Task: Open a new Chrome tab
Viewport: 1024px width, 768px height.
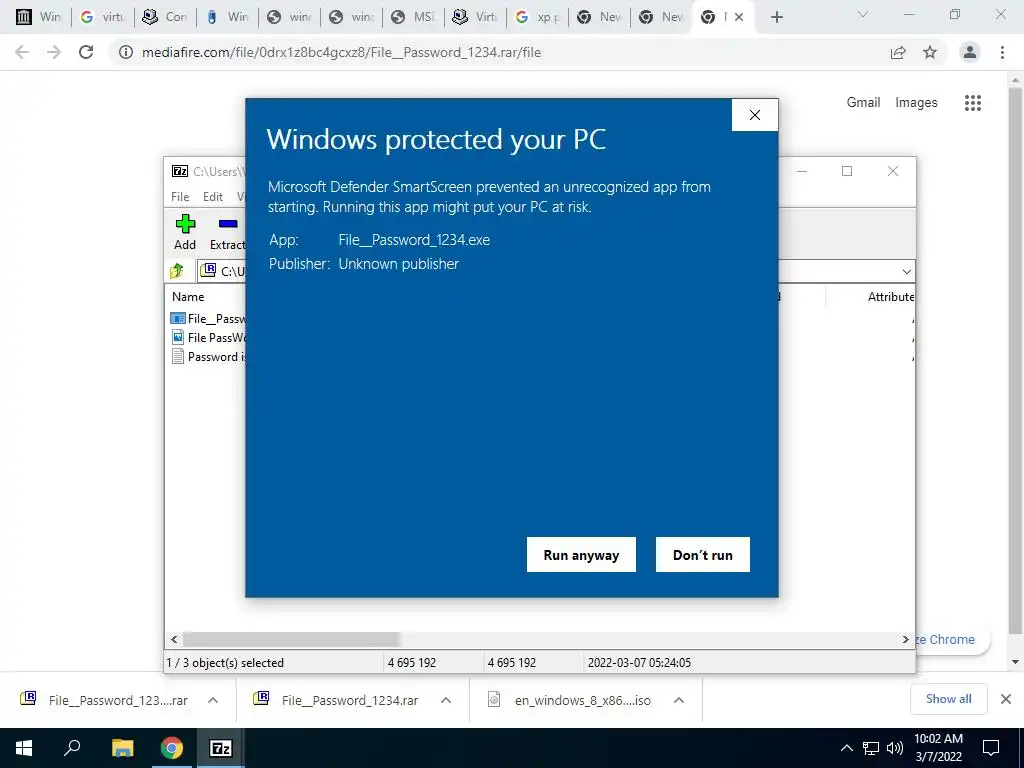Action: pos(776,17)
